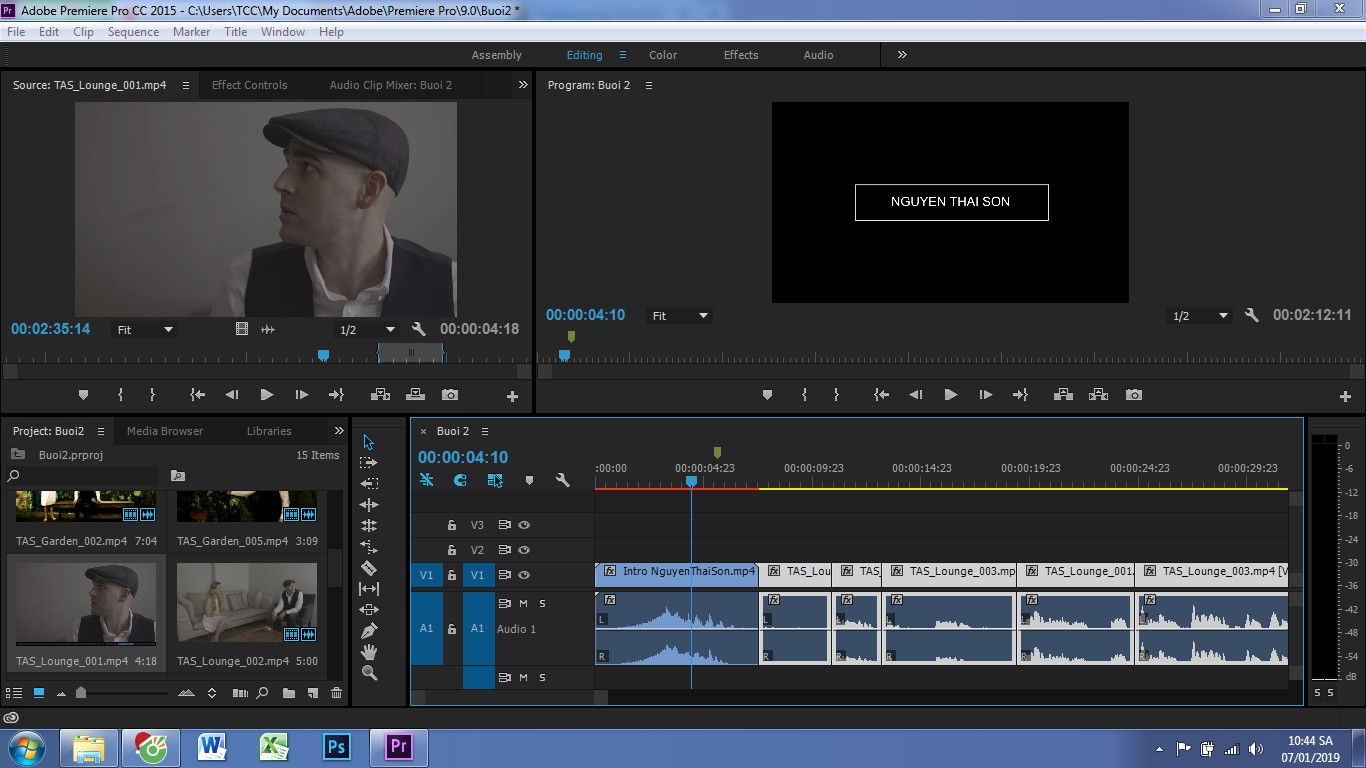
Task: Click the Project panel thumbnail zoom slider
Action: 81,693
